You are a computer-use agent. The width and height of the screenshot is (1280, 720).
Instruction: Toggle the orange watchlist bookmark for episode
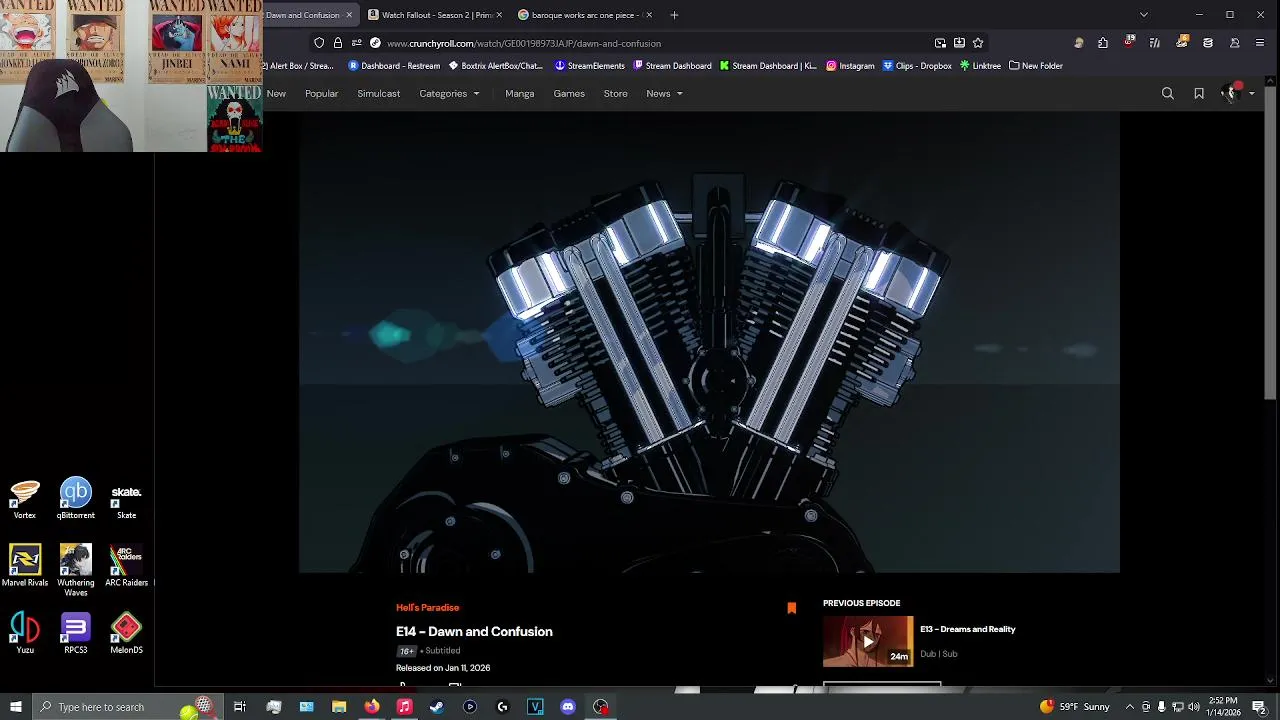point(791,608)
